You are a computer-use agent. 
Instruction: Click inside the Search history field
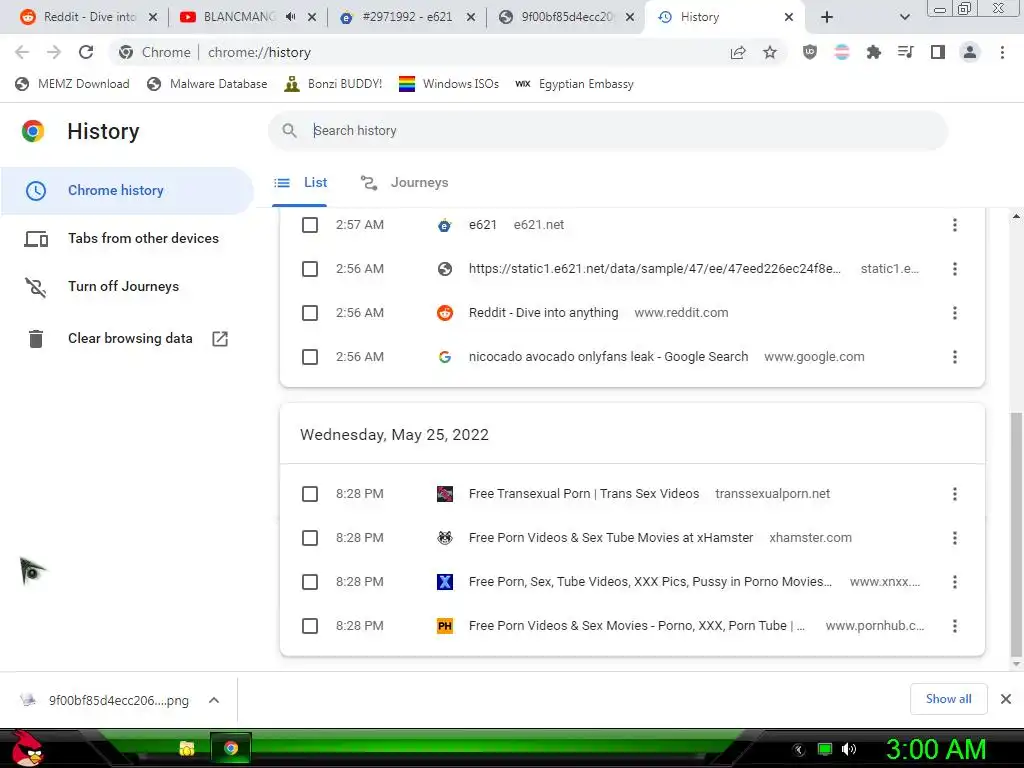pyautogui.click(x=607, y=131)
